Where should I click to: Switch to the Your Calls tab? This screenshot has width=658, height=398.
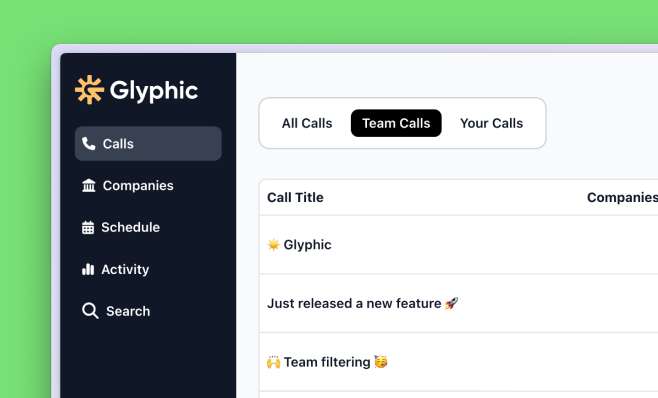[x=491, y=123]
